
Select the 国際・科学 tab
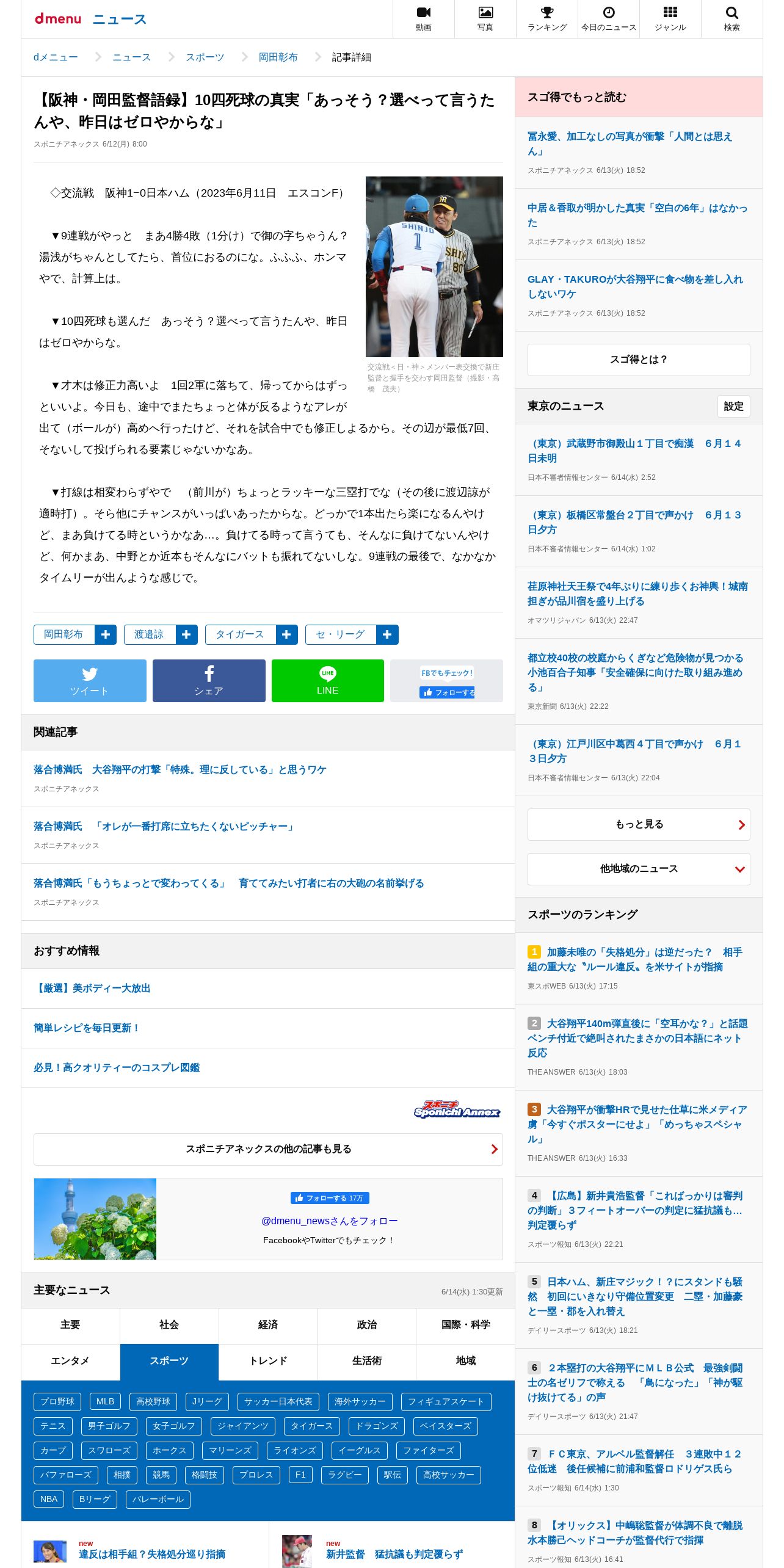(x=466, y=1324)
